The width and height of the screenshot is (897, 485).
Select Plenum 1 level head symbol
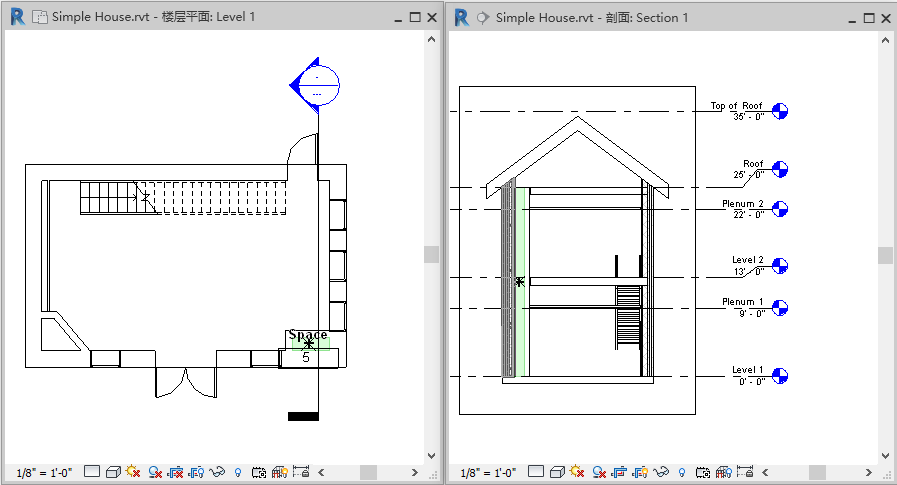point(780,308)
